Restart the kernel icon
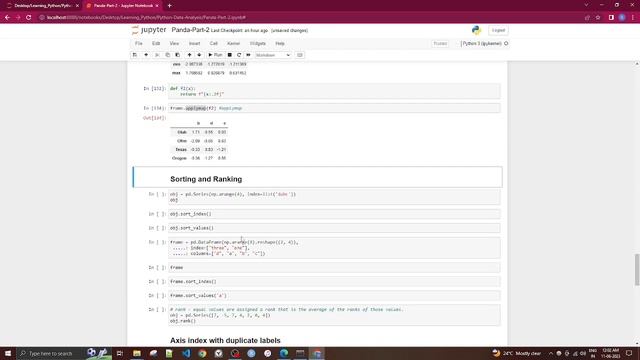 [239, 55]
